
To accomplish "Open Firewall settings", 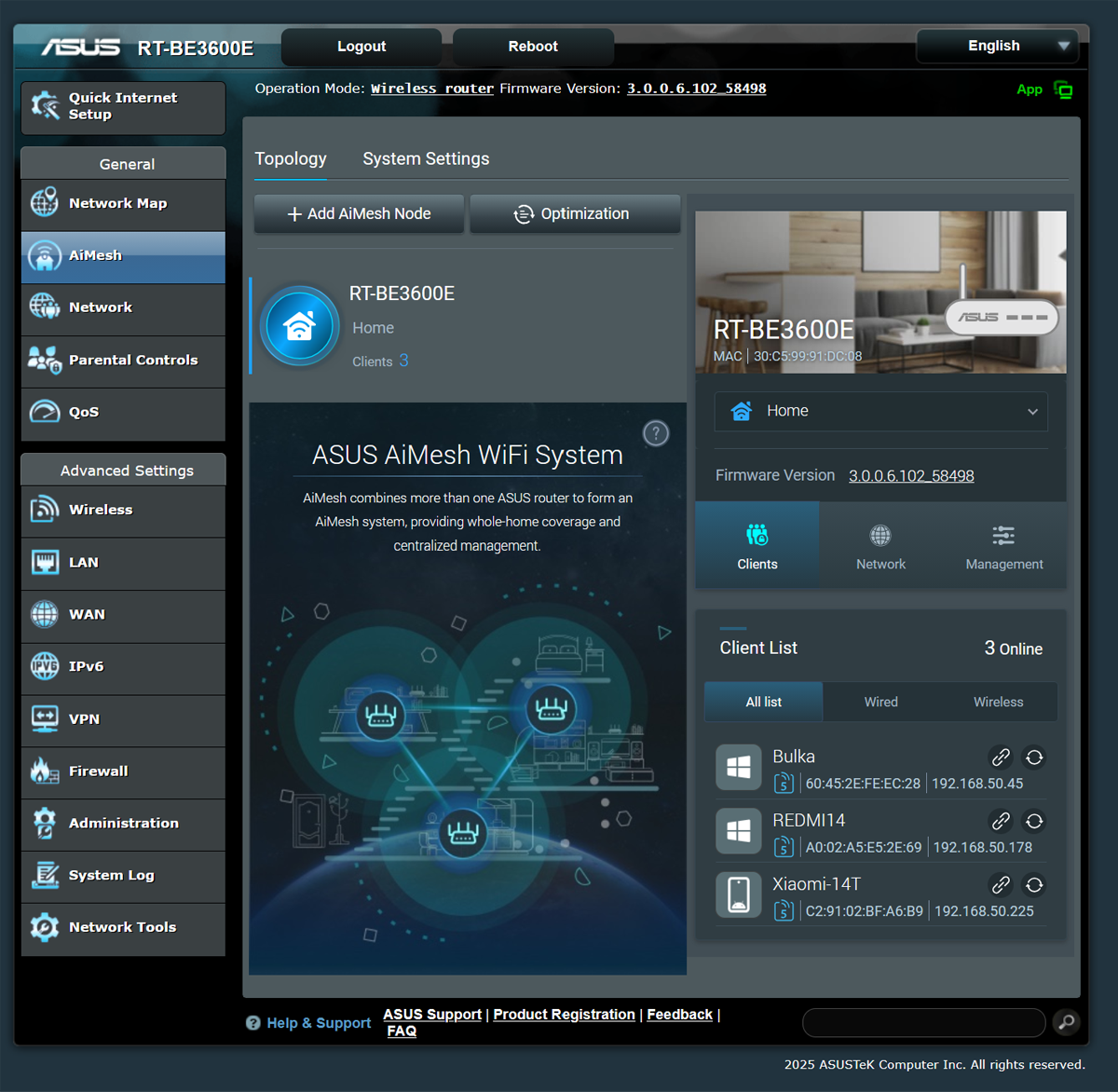I will (123, 771).
